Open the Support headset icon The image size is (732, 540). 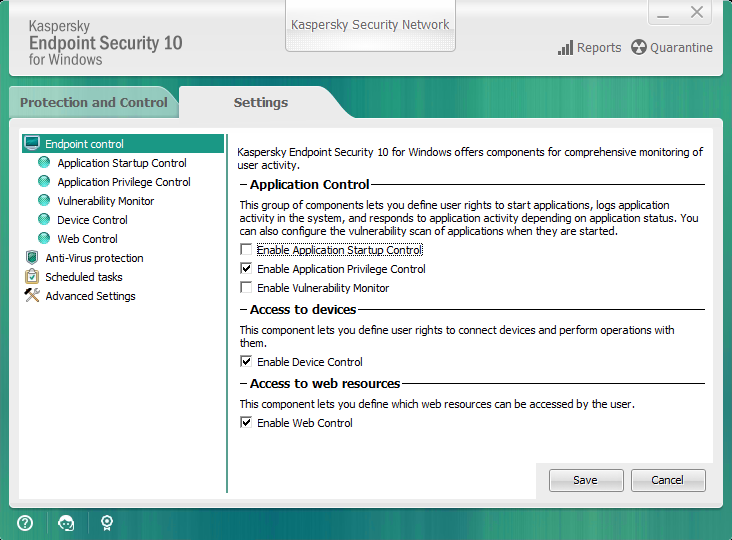coord(66,522)
